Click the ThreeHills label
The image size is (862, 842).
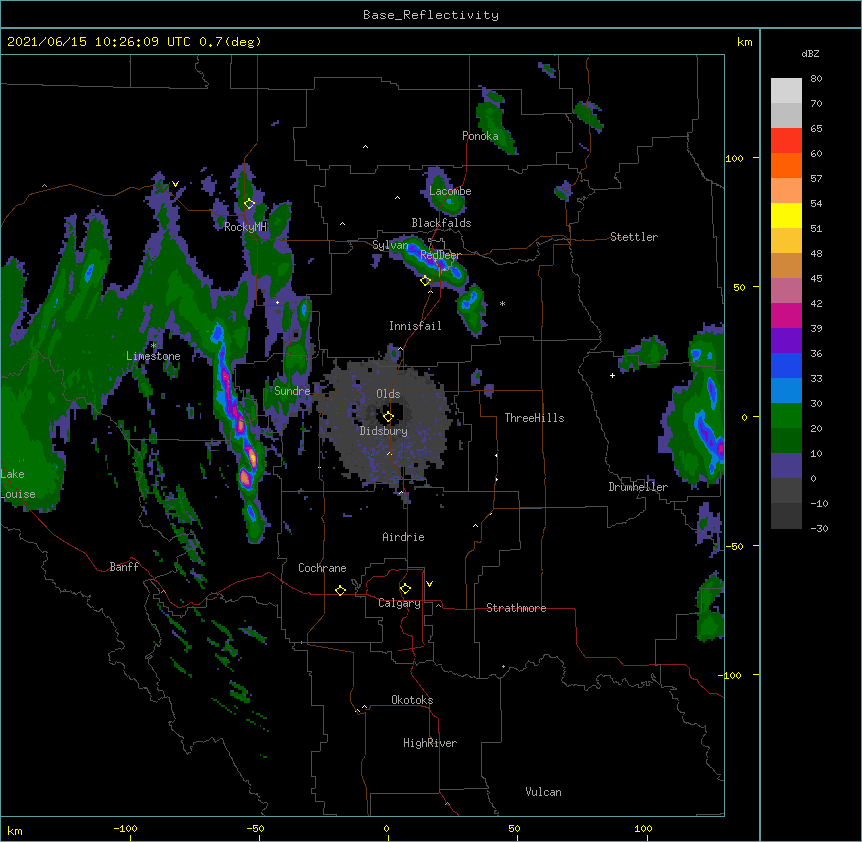(534, 418)
